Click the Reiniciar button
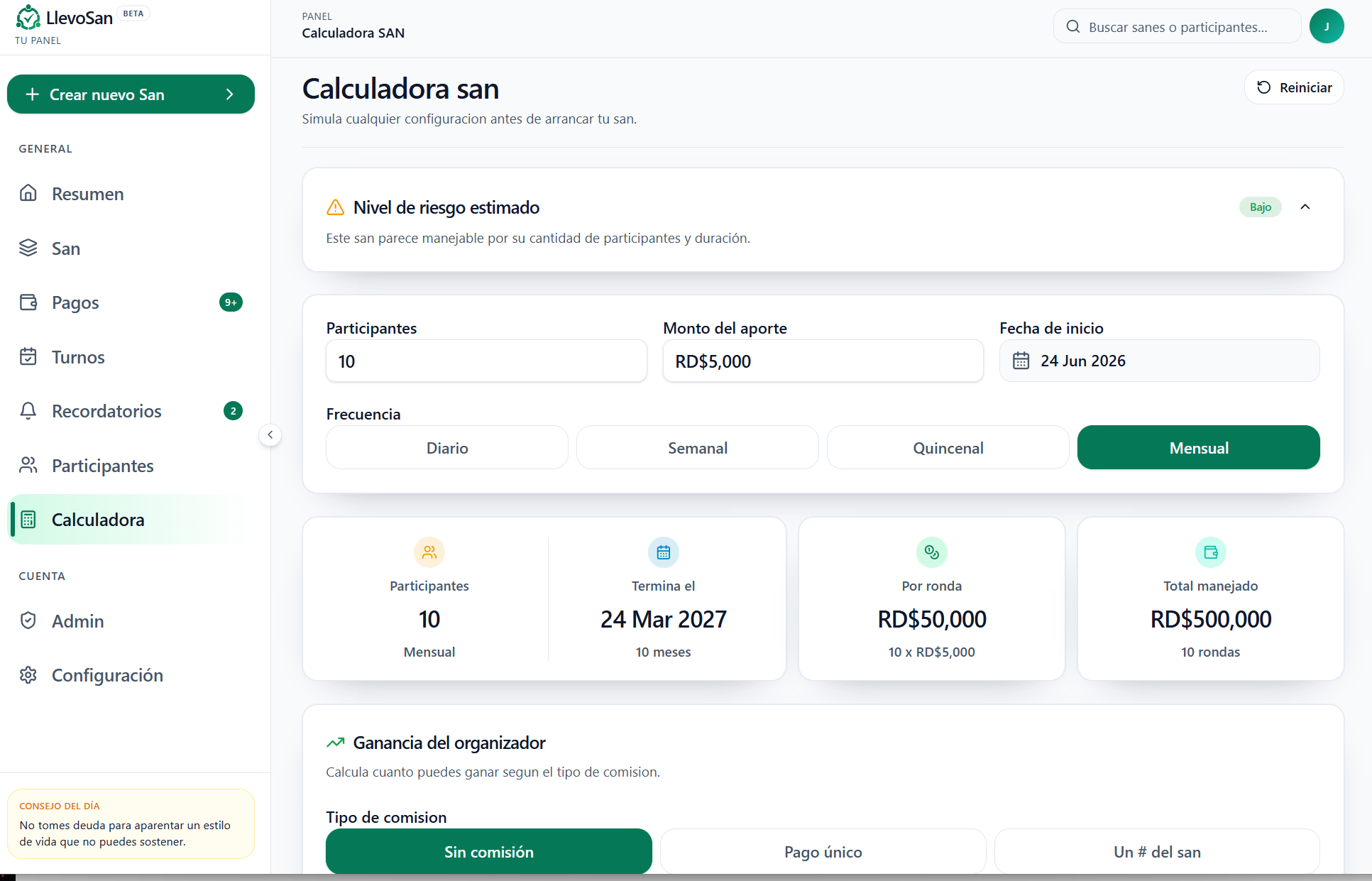The height and width of the screenshot is (881, 1372). pos(1294,87)
